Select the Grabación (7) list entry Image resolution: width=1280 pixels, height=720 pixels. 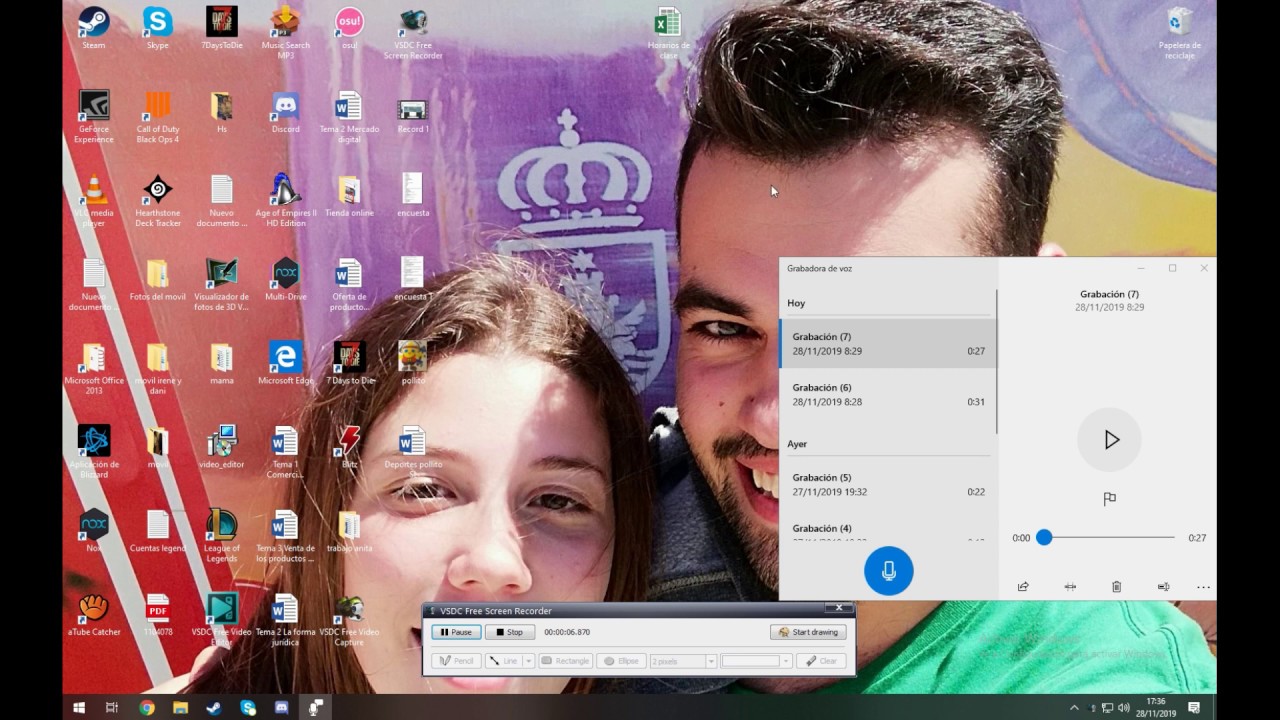(888, 344)
